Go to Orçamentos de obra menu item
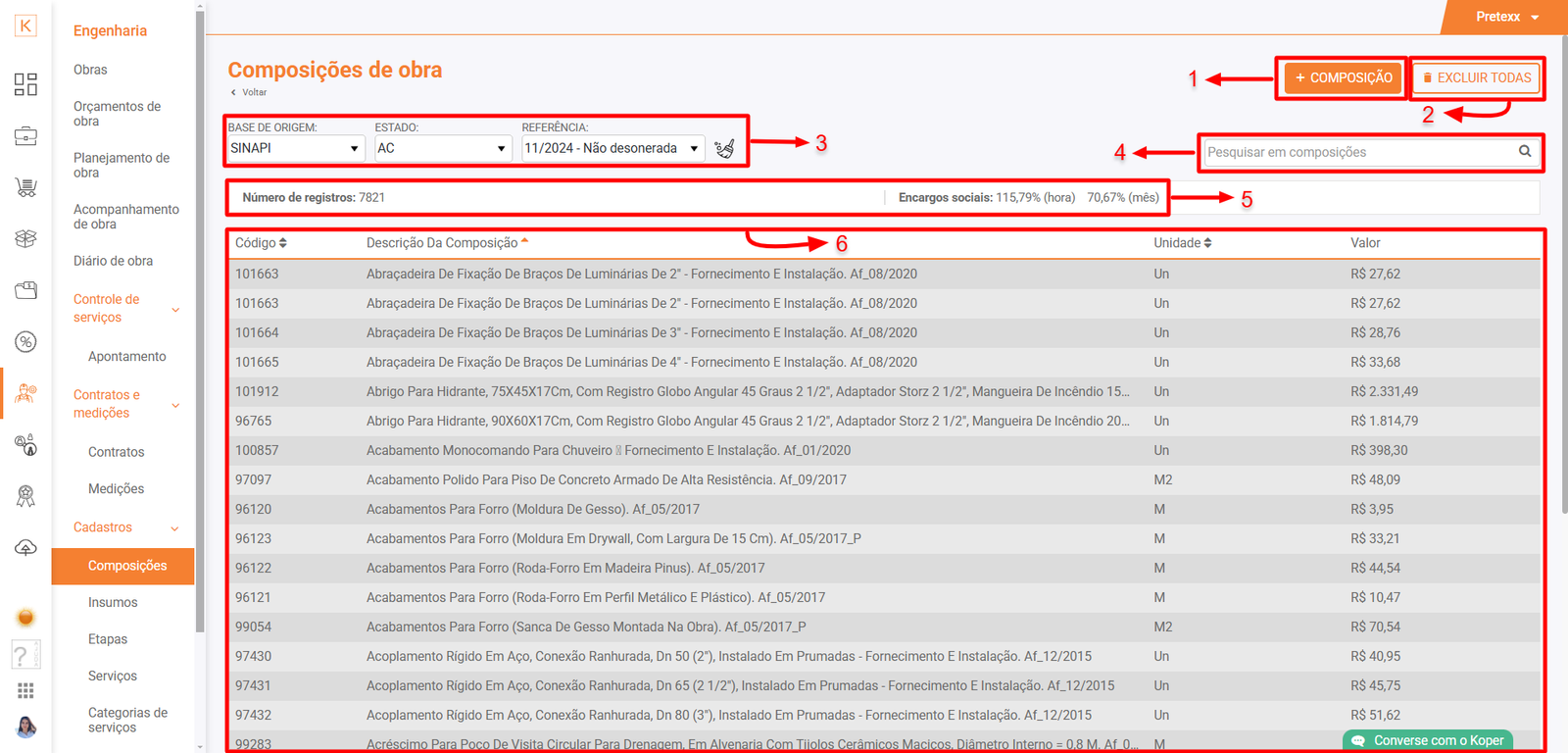Image resolution: width=1568 pixels, height=753 pixels. pos(117,114)
